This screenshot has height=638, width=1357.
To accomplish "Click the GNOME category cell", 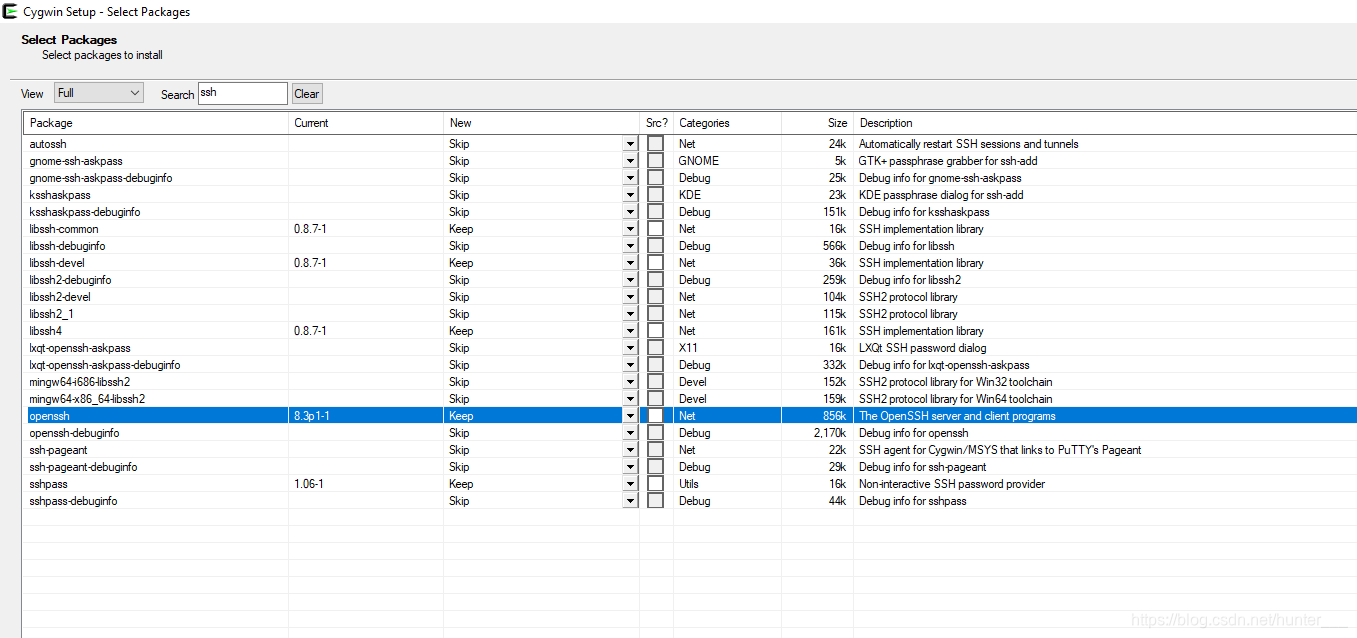I will click(699, 161).
